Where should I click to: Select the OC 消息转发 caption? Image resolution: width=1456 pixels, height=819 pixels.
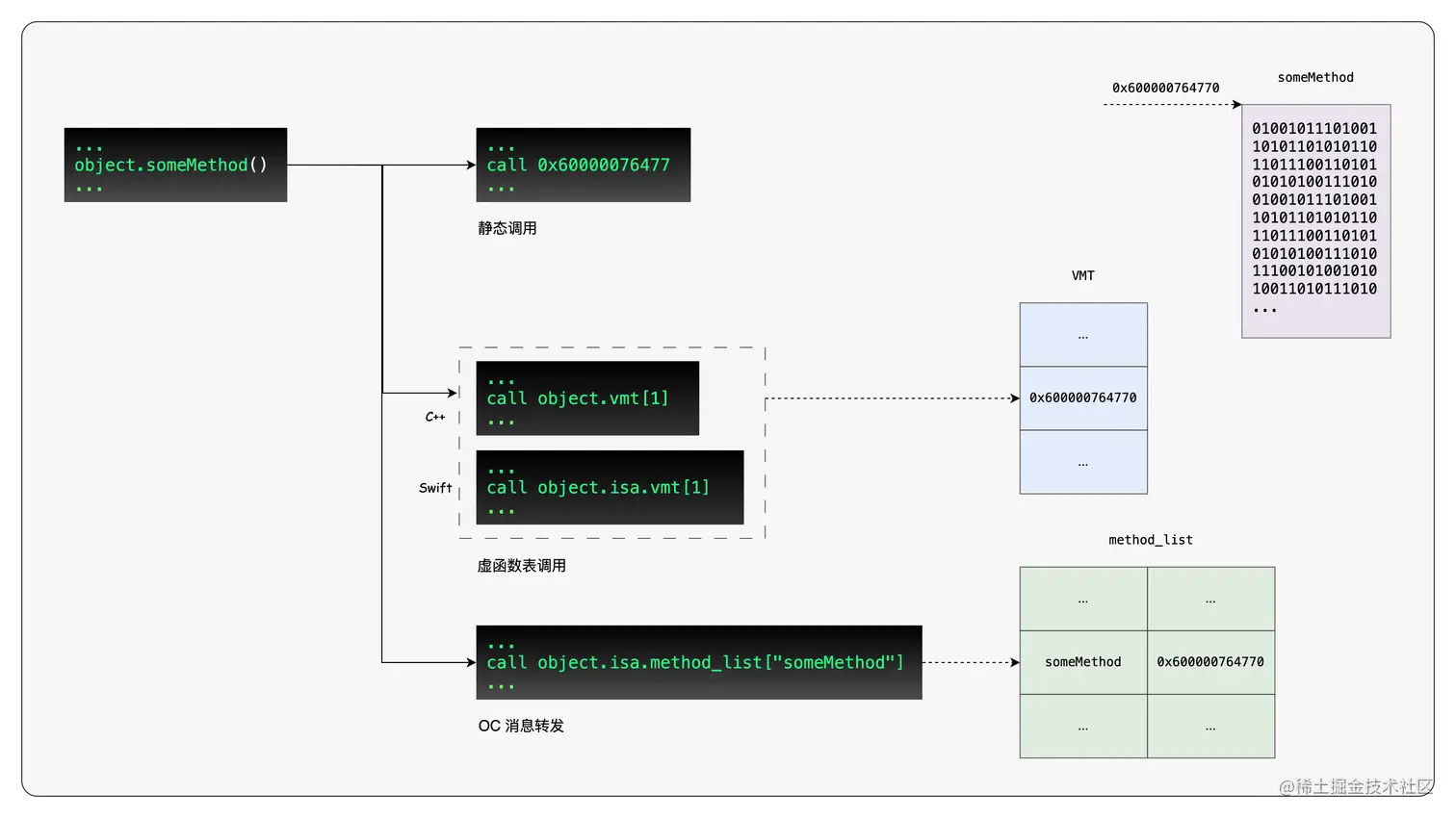pyautogui.click(x=521, y=726)
